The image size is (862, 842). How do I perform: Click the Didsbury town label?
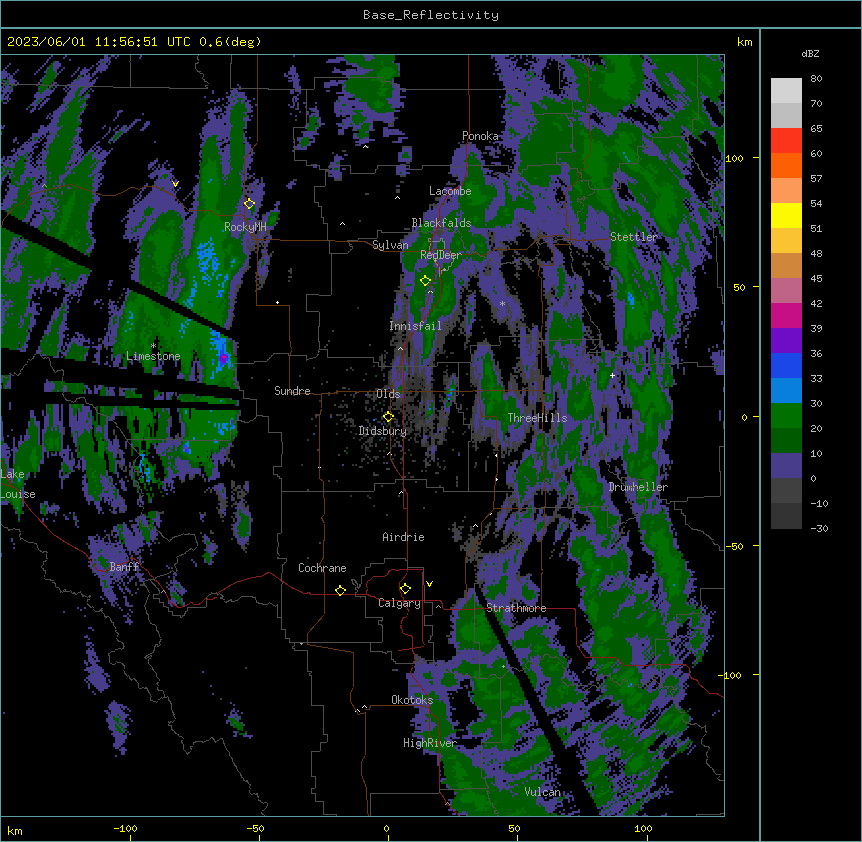coord(383,431)
